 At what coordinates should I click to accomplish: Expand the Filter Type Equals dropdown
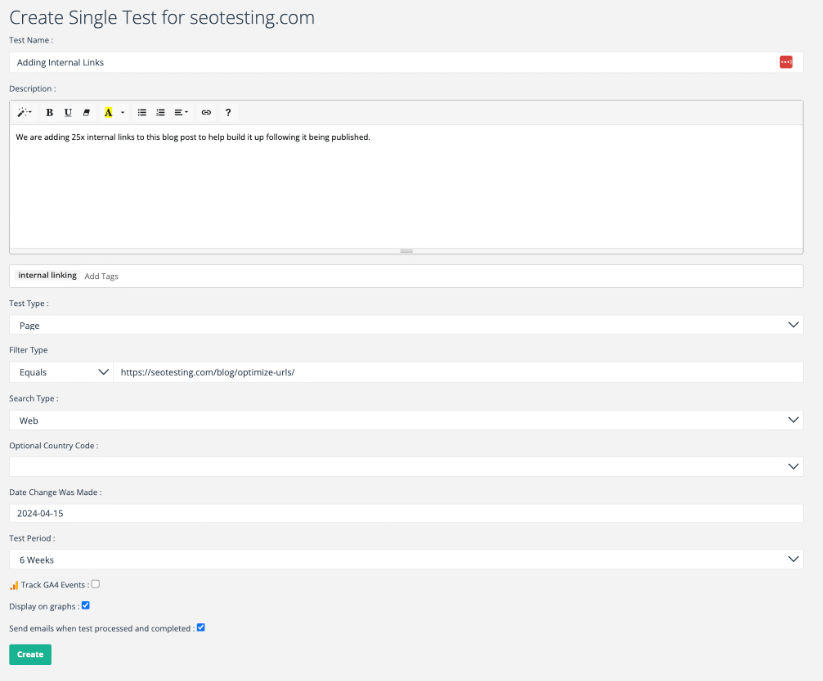click(61, 372)
